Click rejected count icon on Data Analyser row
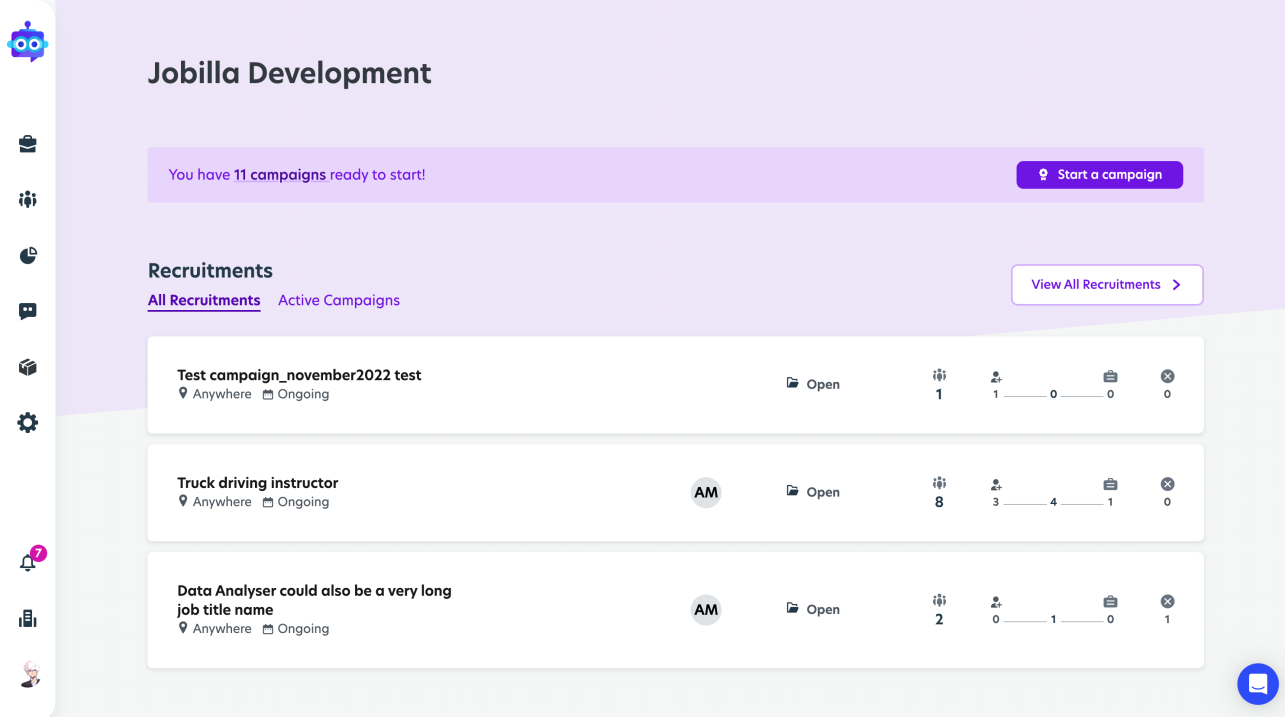This screenshot has height=717, width=1285. (x=1167, y=602)
